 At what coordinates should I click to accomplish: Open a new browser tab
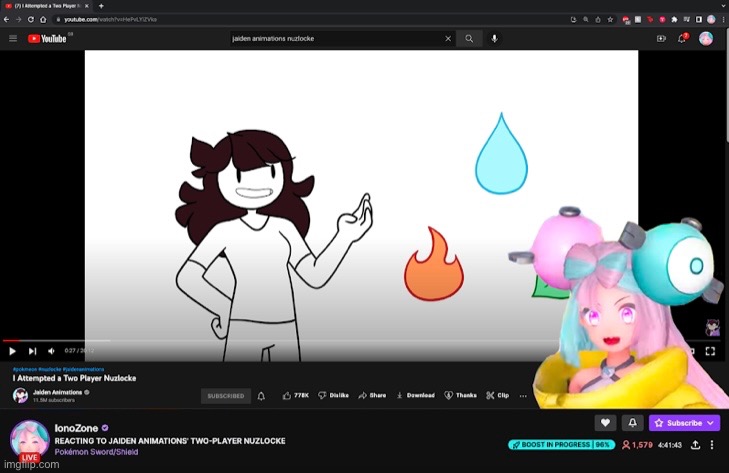click(101, 6)
